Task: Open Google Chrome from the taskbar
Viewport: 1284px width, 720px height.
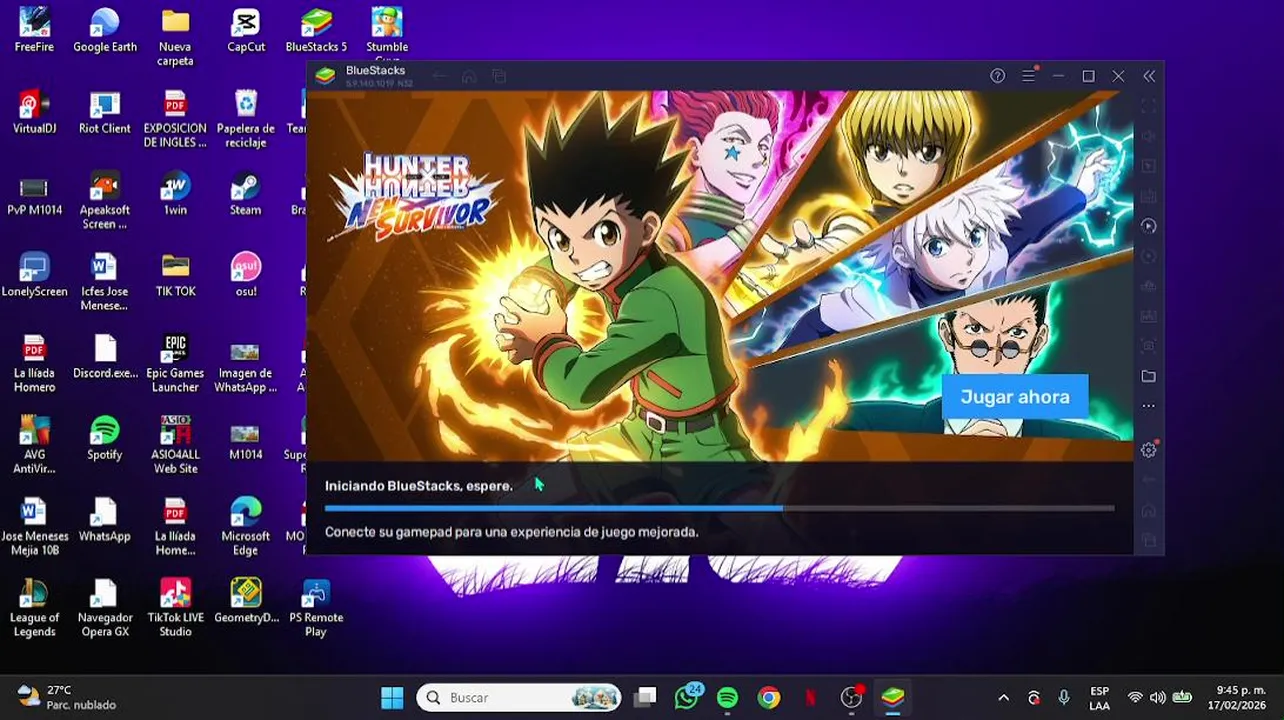Action: coord(769,697)
